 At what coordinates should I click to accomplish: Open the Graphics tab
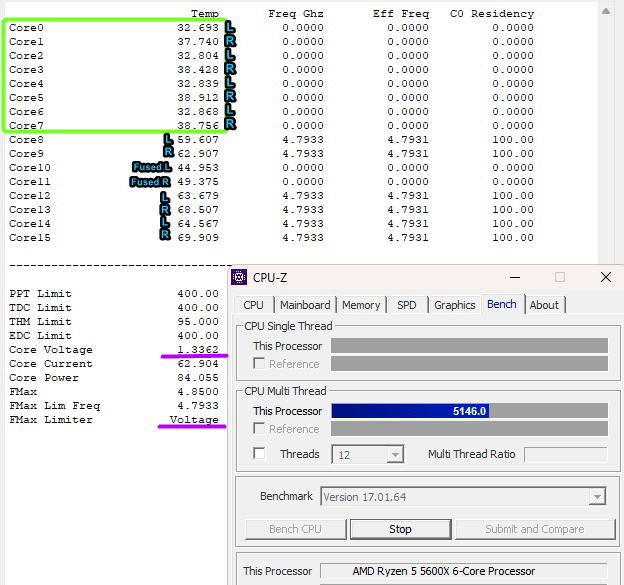tap(454, 305)
